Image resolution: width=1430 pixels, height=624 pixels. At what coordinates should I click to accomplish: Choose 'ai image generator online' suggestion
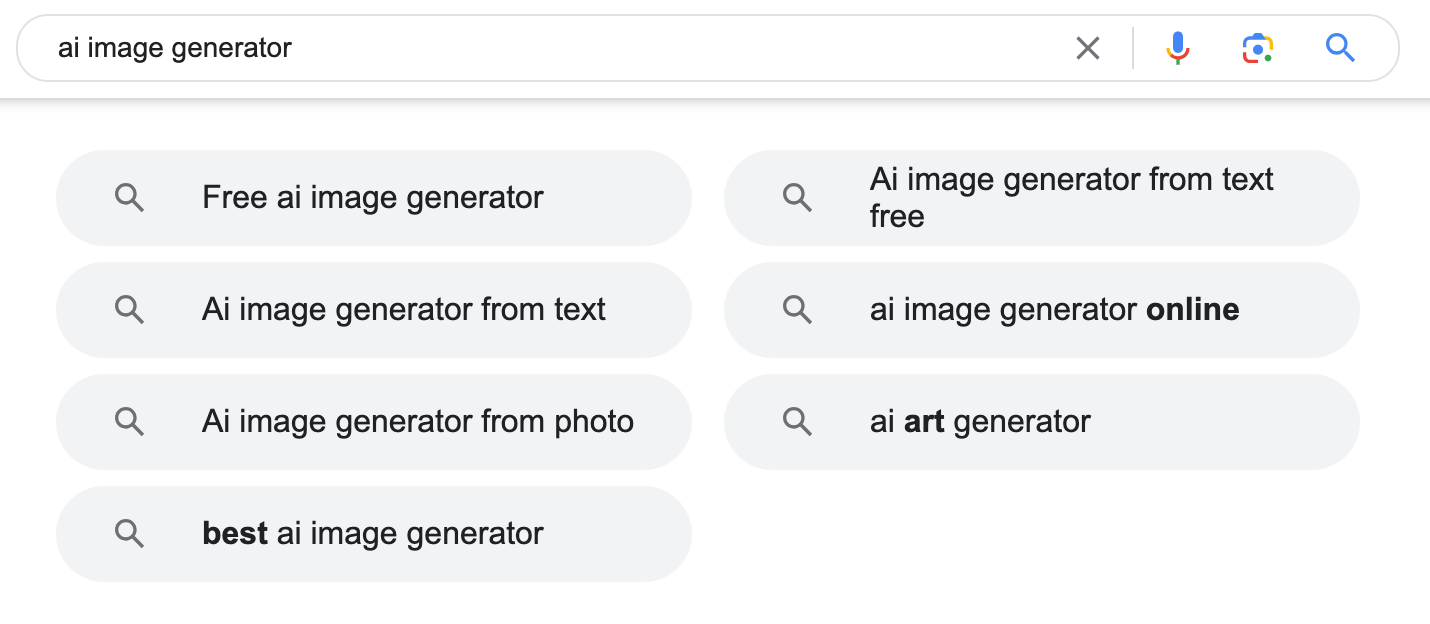pyautogui.click(x=1042, y=310)
